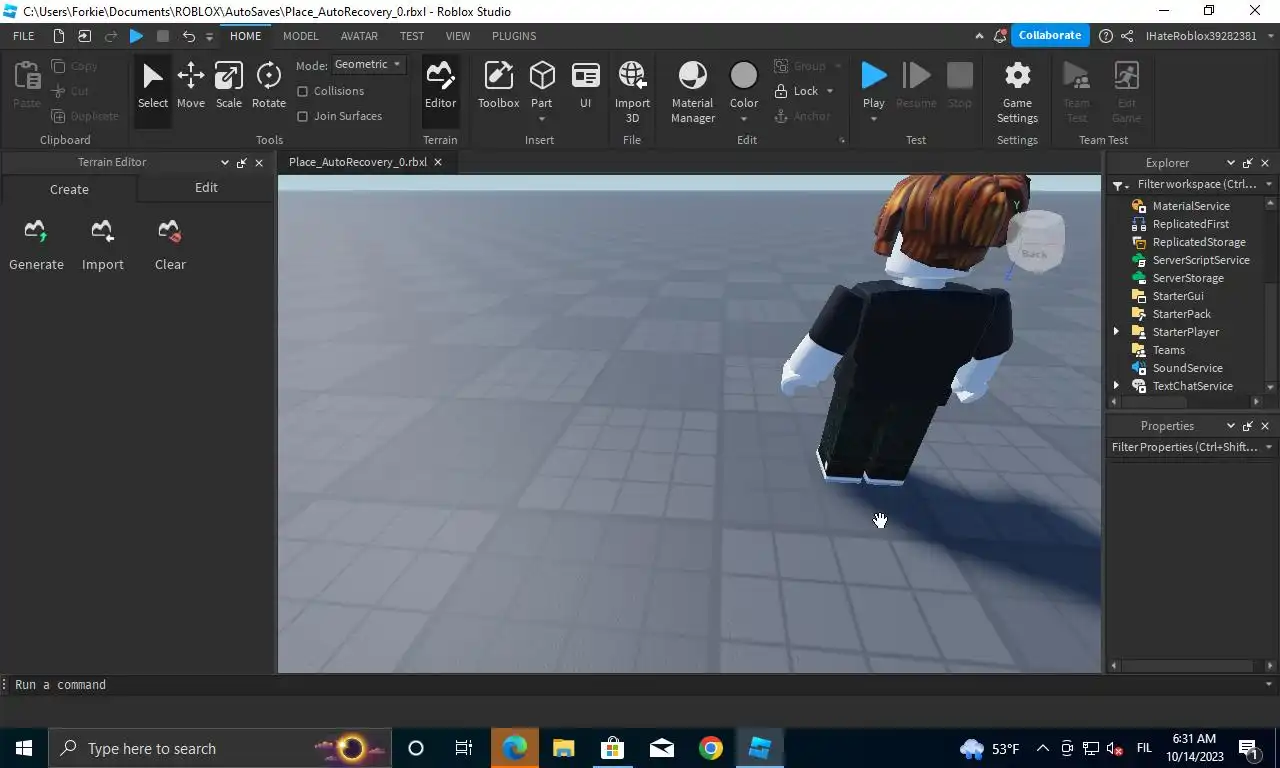Click the Share icon next to username

pyautogui.click(x=1127, y=36)
